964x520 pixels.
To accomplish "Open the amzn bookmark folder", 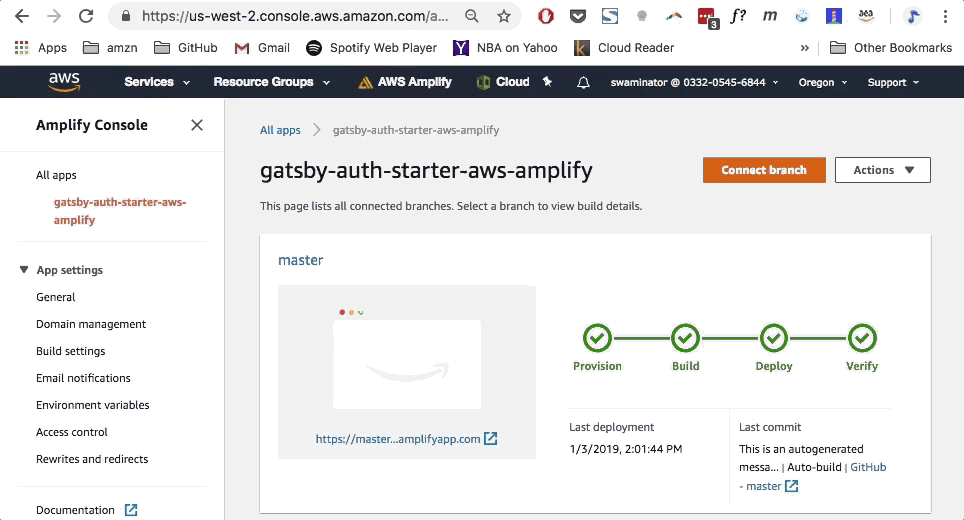I will coord(110,47).
